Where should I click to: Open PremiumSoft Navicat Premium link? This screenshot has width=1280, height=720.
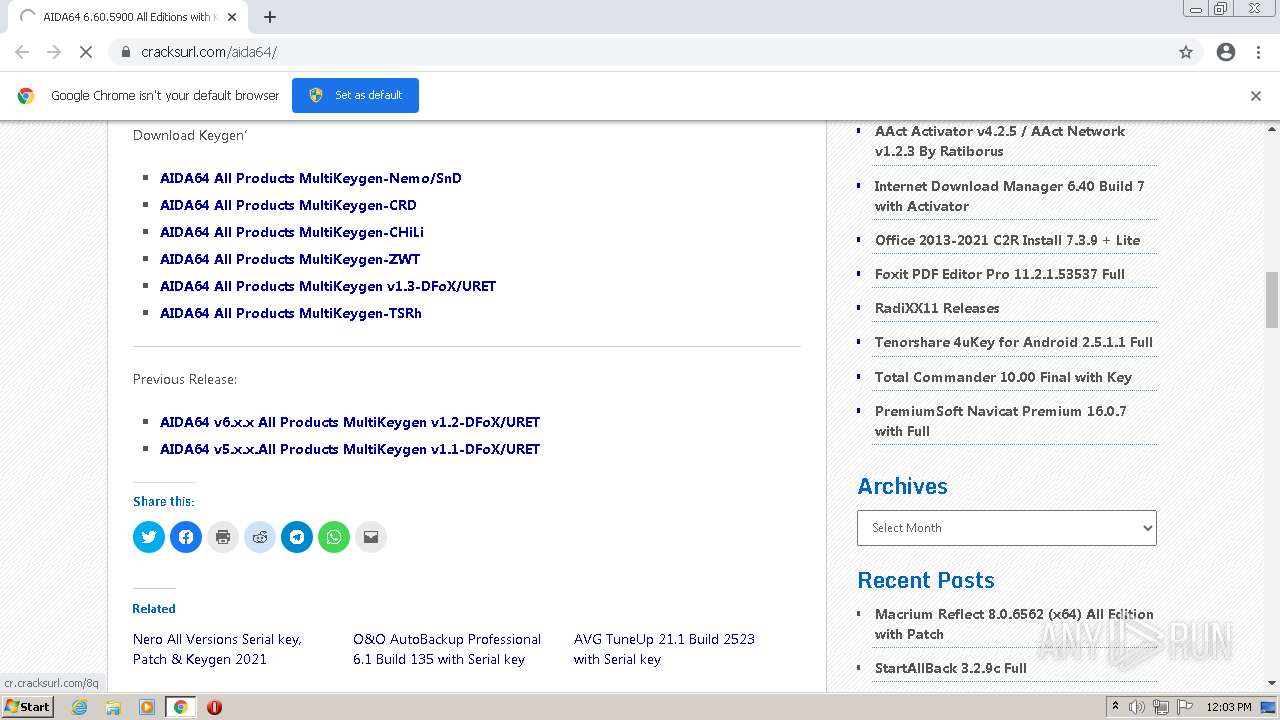1001,421
